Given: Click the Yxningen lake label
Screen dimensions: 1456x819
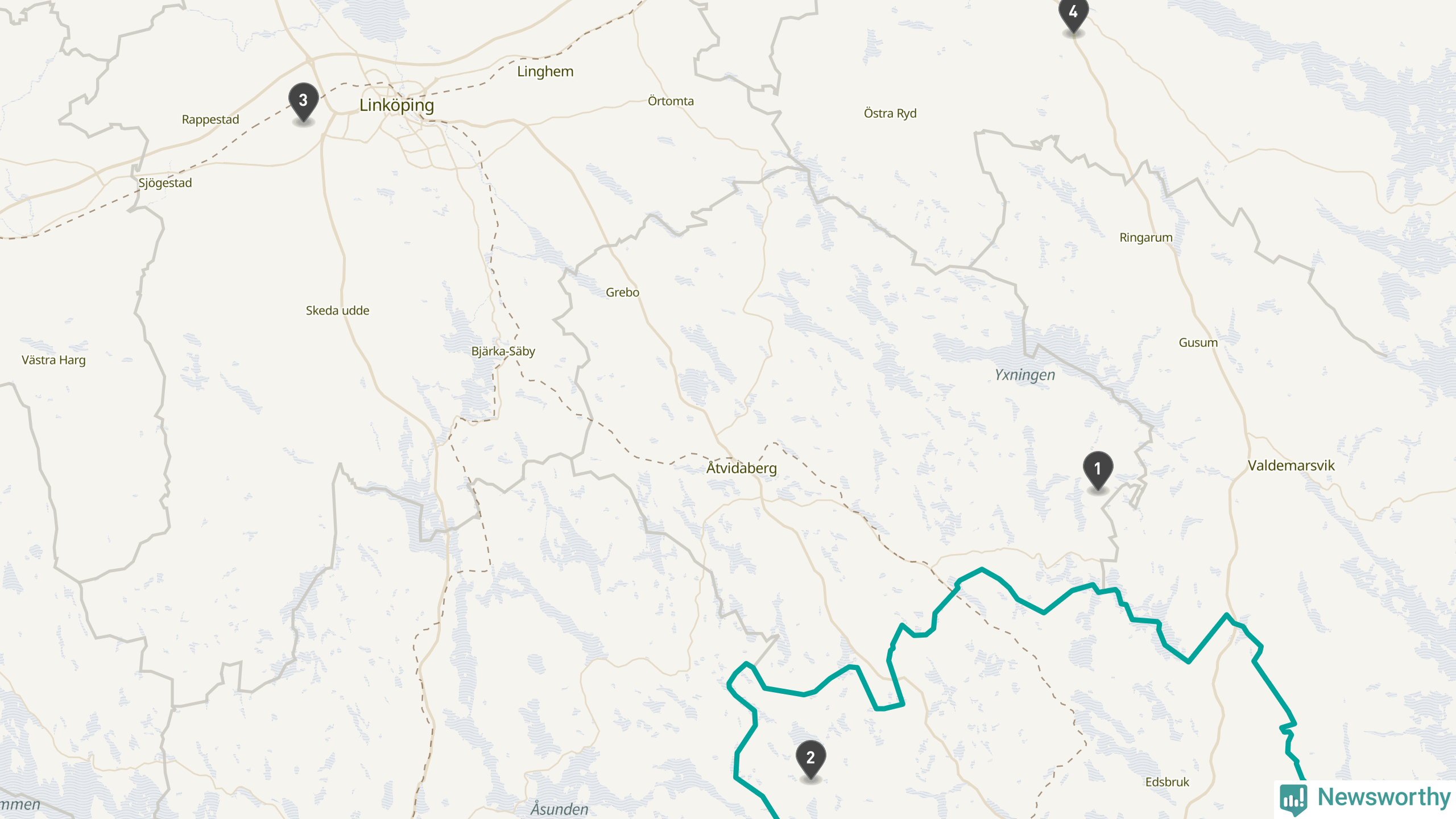Looking at the screenshot, I should tap(1024, 375).
